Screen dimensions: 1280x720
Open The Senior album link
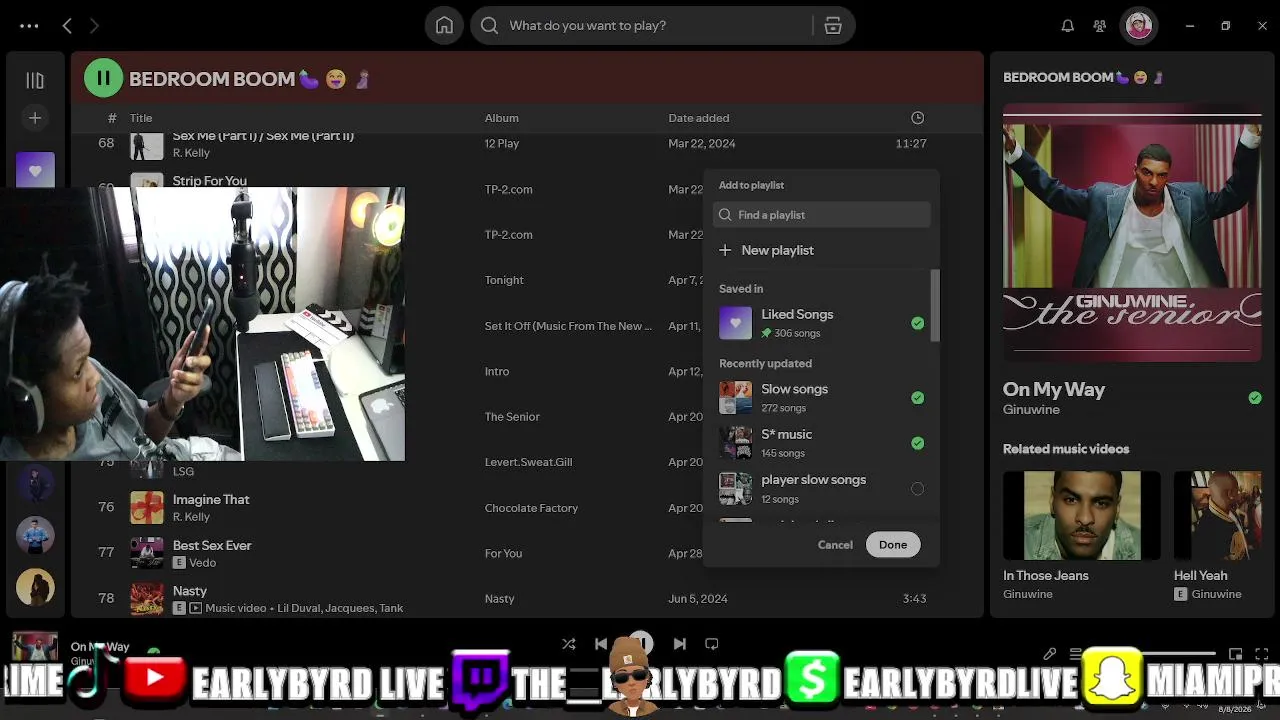coord(512,417)
